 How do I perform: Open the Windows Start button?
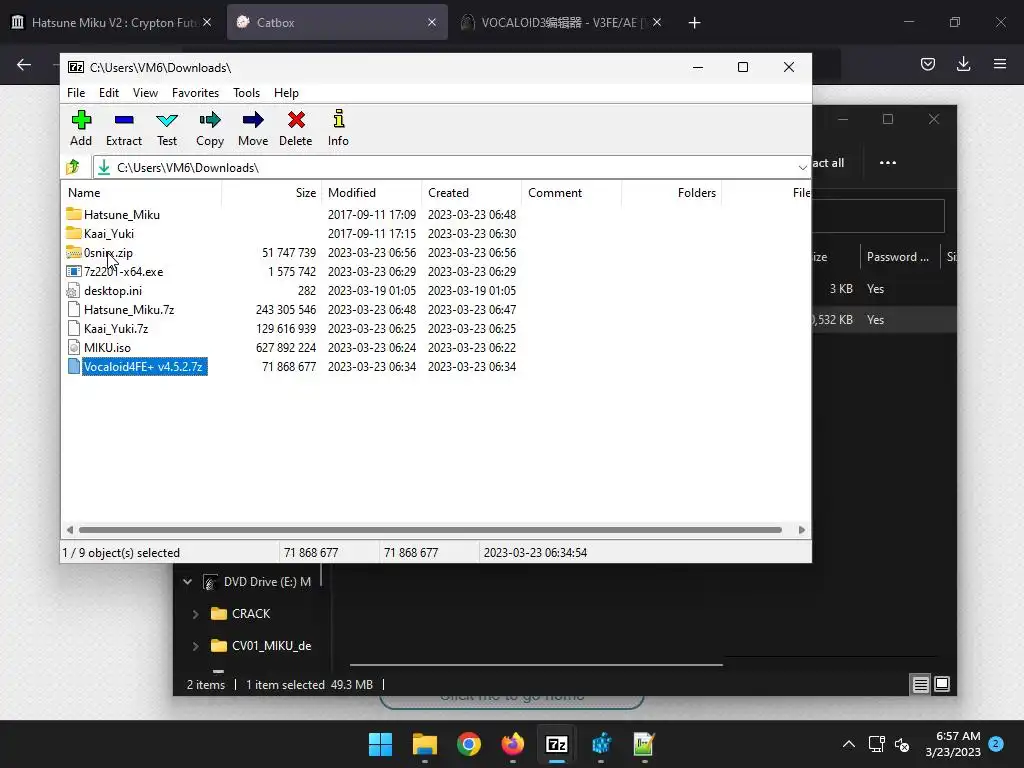coord(380,744)
